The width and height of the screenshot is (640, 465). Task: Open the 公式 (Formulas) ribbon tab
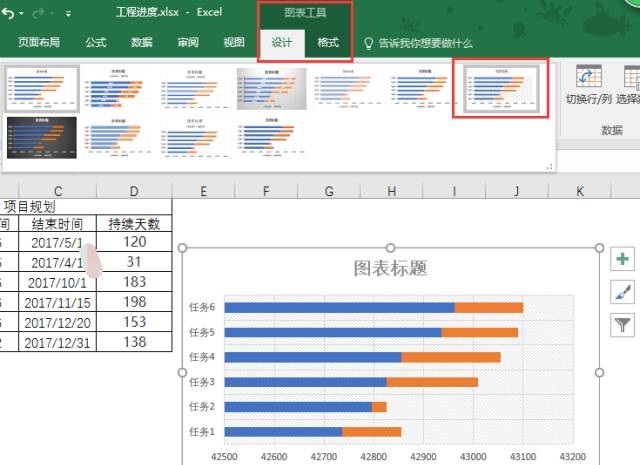[96, 43]
